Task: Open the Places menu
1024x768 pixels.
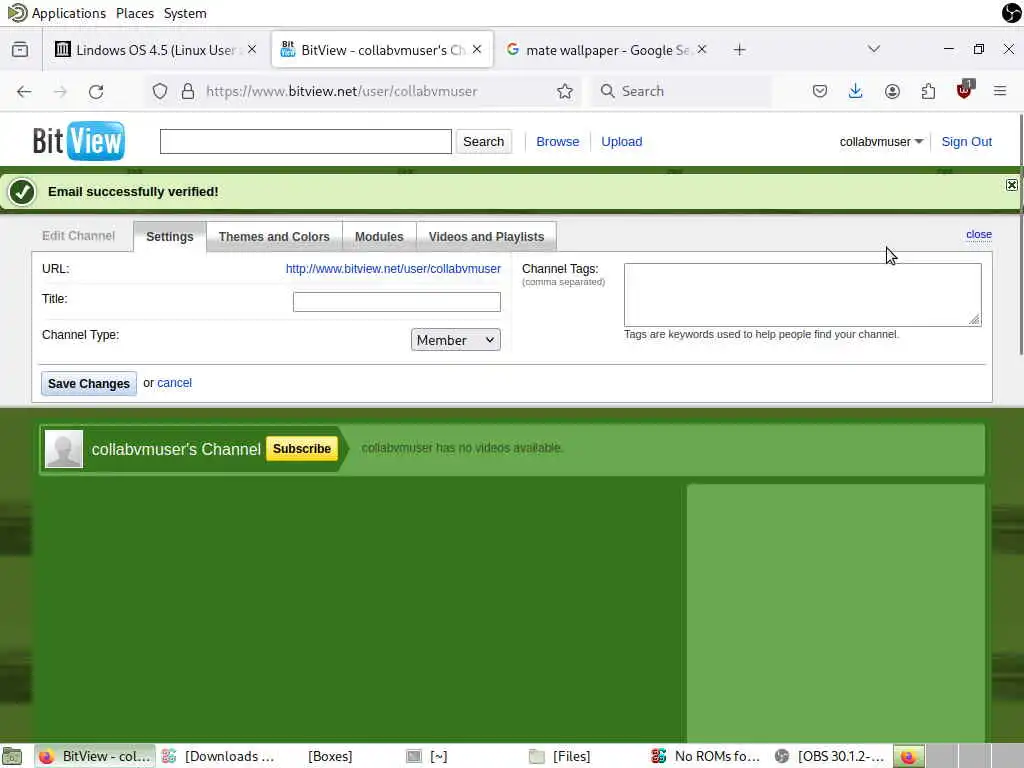Action: 135,13
